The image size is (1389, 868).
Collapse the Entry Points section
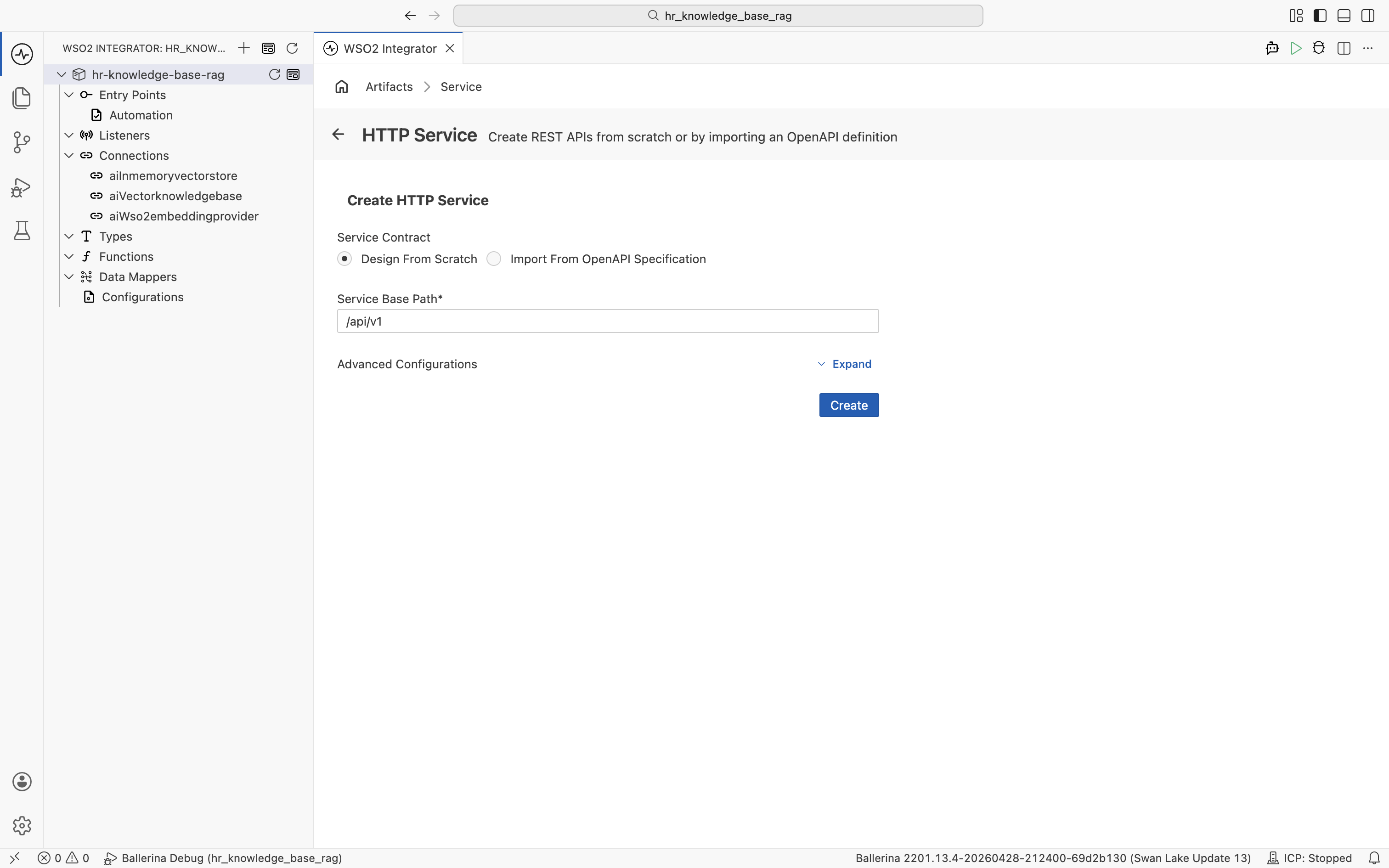[69, 95]
